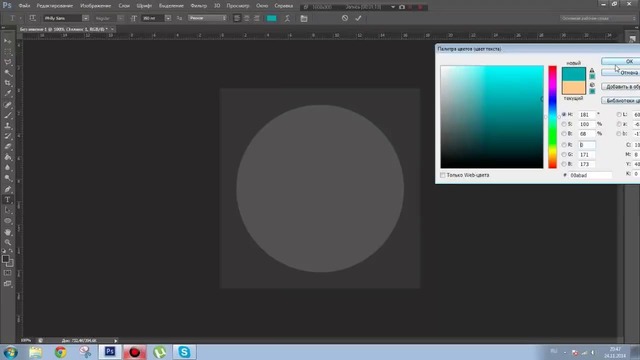Image resolution: width=640 pixels, height=360 pixels.
Task: Select the Ellipse shape tool
Action: coord(8,221)
